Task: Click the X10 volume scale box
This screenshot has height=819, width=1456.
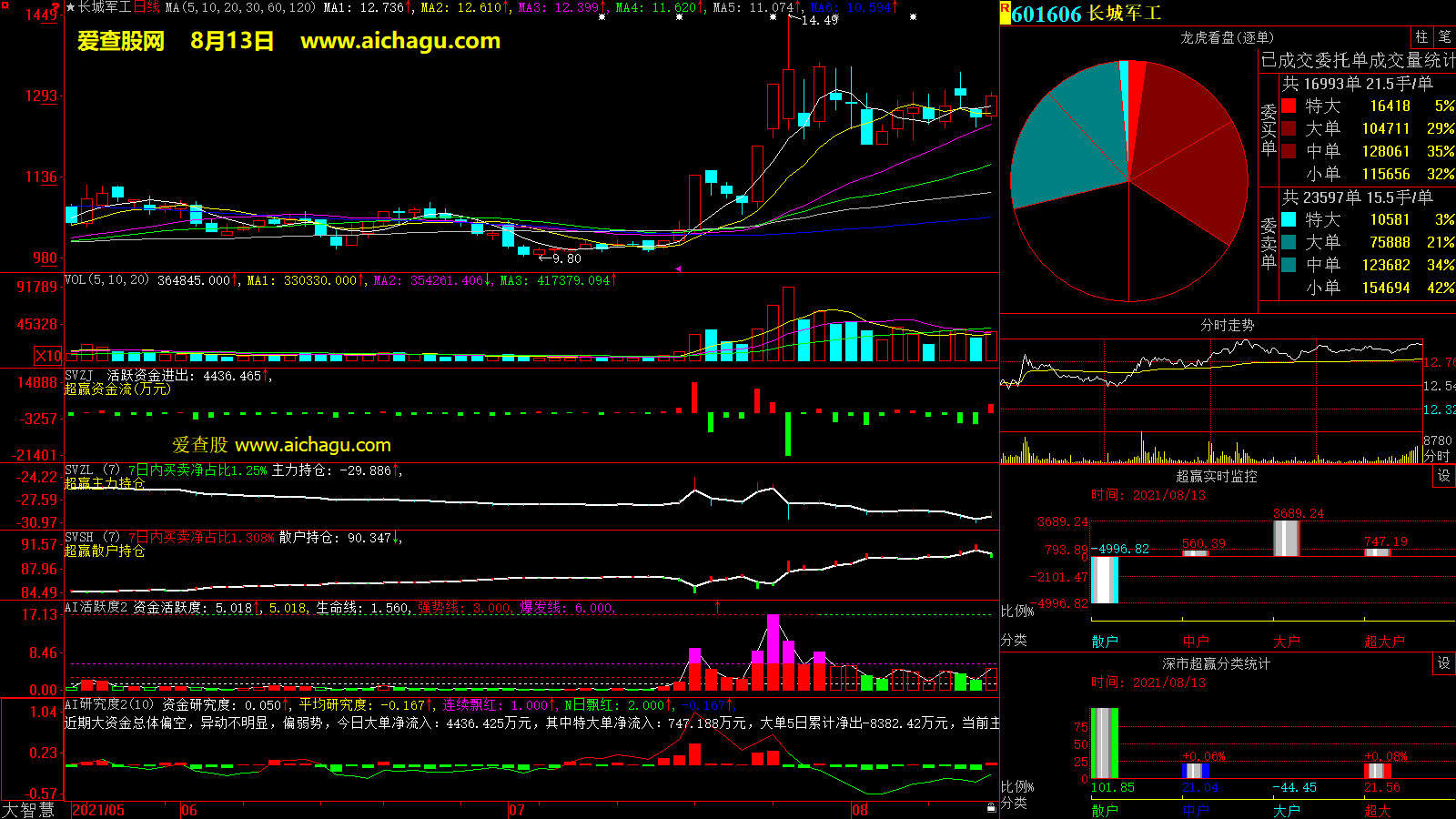Action: (48, 356)
